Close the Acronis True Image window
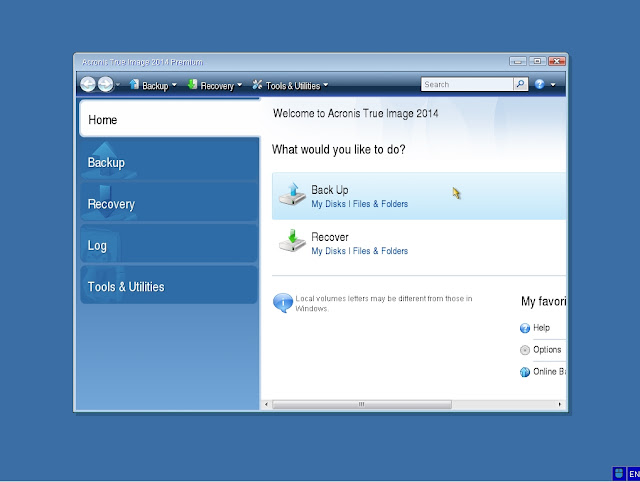The width and height of the screenshot is (640, 482). tap(557, 61)
